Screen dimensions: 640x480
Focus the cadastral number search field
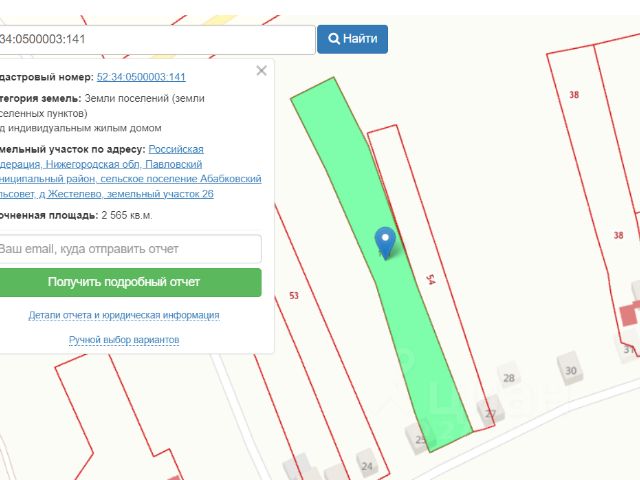coord(156,40)
